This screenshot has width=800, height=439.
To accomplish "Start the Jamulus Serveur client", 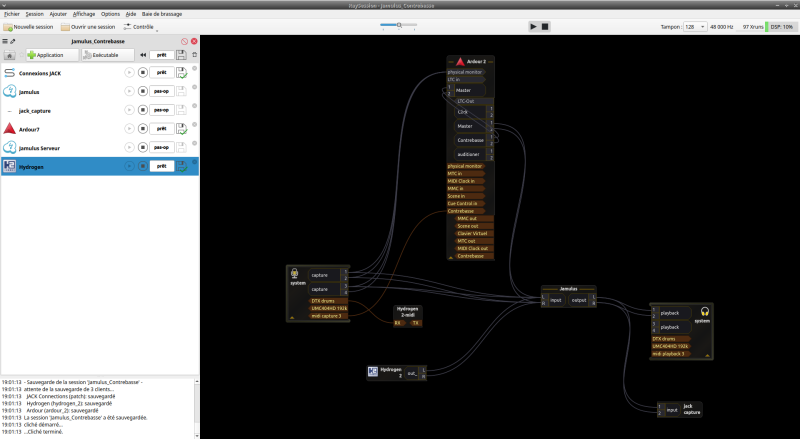I will click(128, 147).
